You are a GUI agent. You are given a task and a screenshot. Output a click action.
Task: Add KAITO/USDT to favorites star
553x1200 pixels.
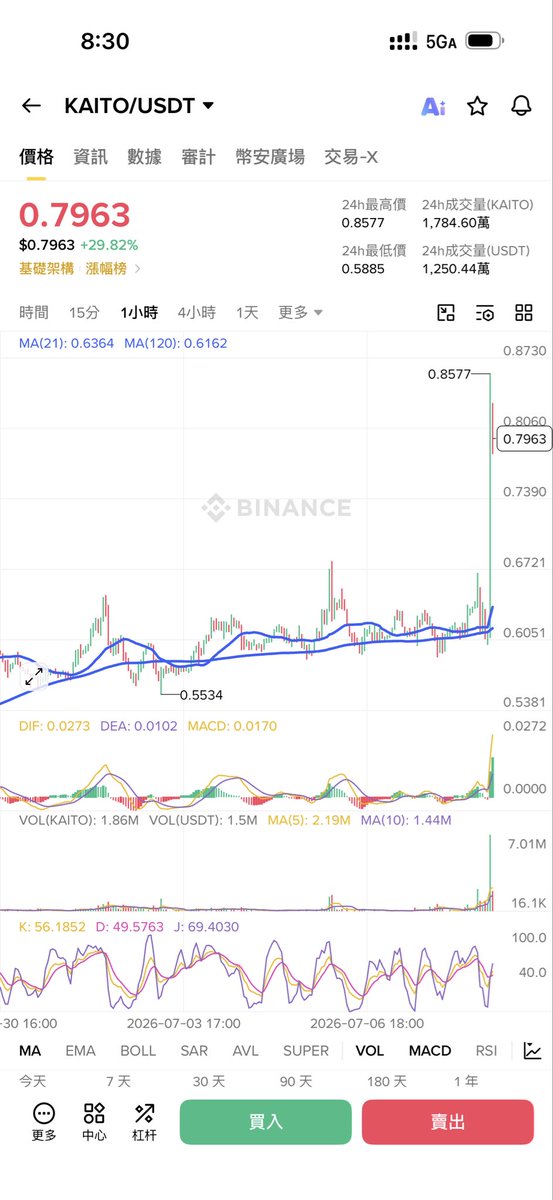(x=477, y=106)
